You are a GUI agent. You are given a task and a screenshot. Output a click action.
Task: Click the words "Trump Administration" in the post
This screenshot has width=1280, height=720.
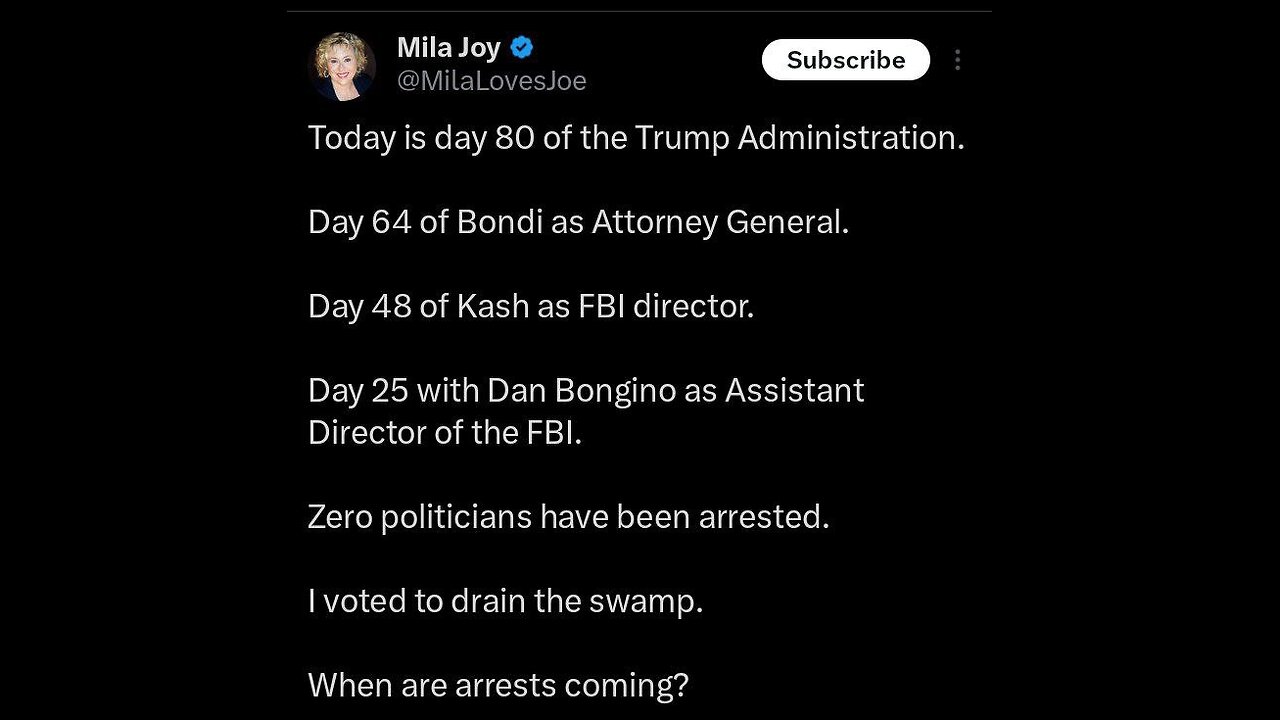pos(799,137)
